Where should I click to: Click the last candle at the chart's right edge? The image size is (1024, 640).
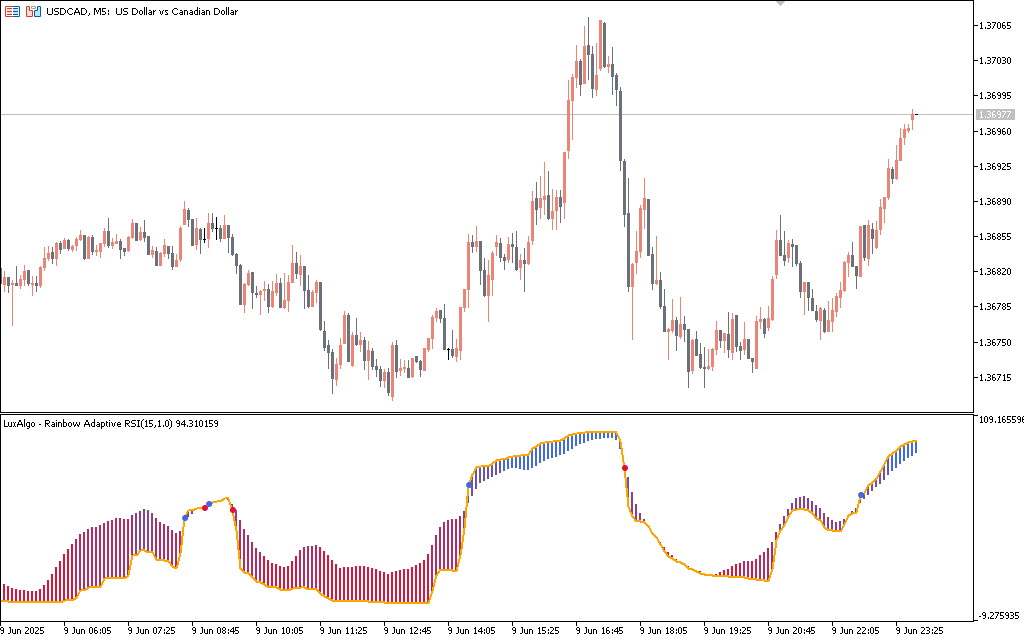(x=915, y=115)
